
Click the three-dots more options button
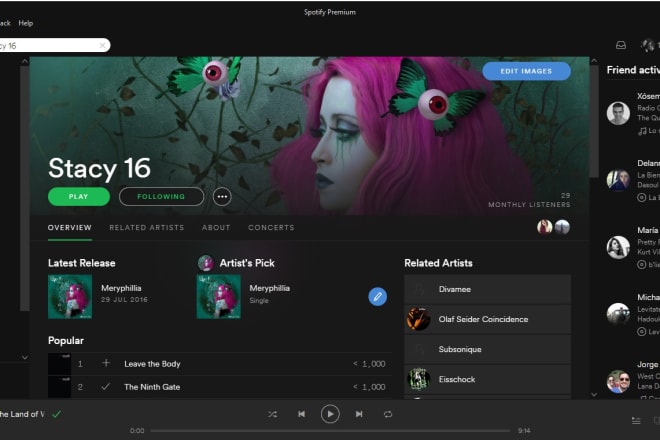tap(222, 197)
